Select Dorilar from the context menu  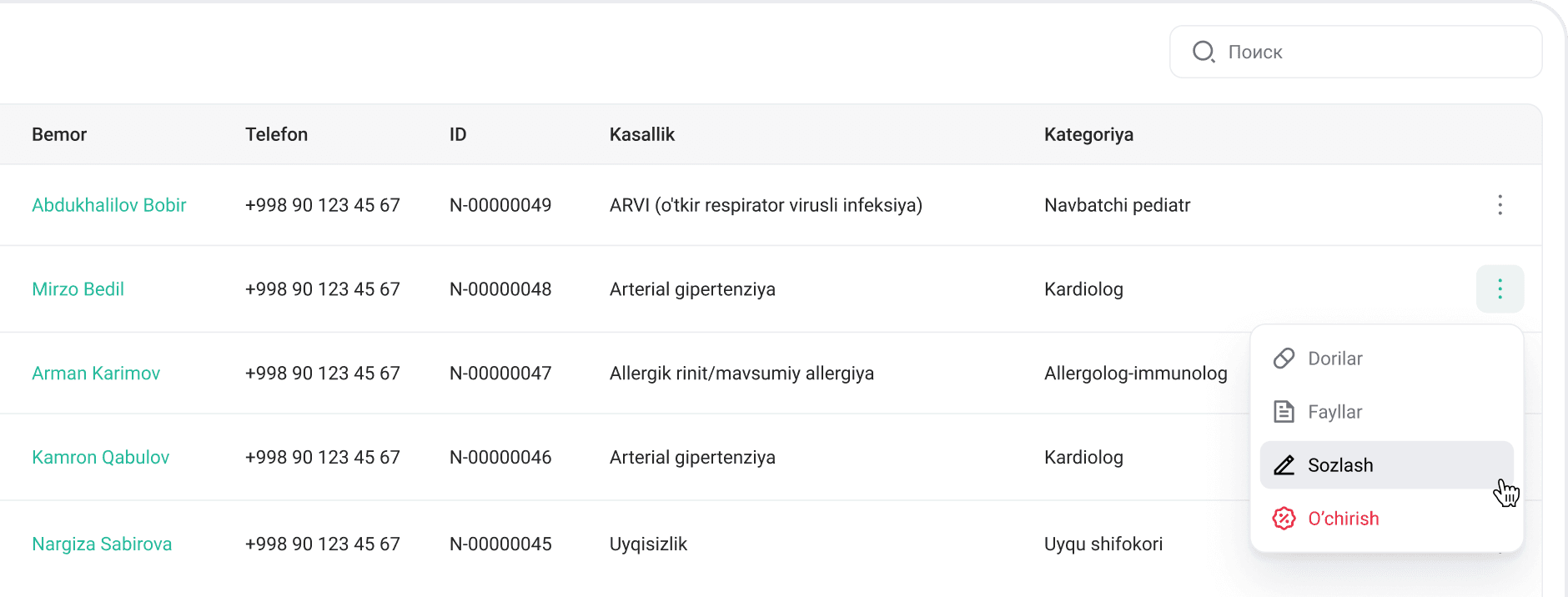pyautogui.click(x=1334, y=359)
